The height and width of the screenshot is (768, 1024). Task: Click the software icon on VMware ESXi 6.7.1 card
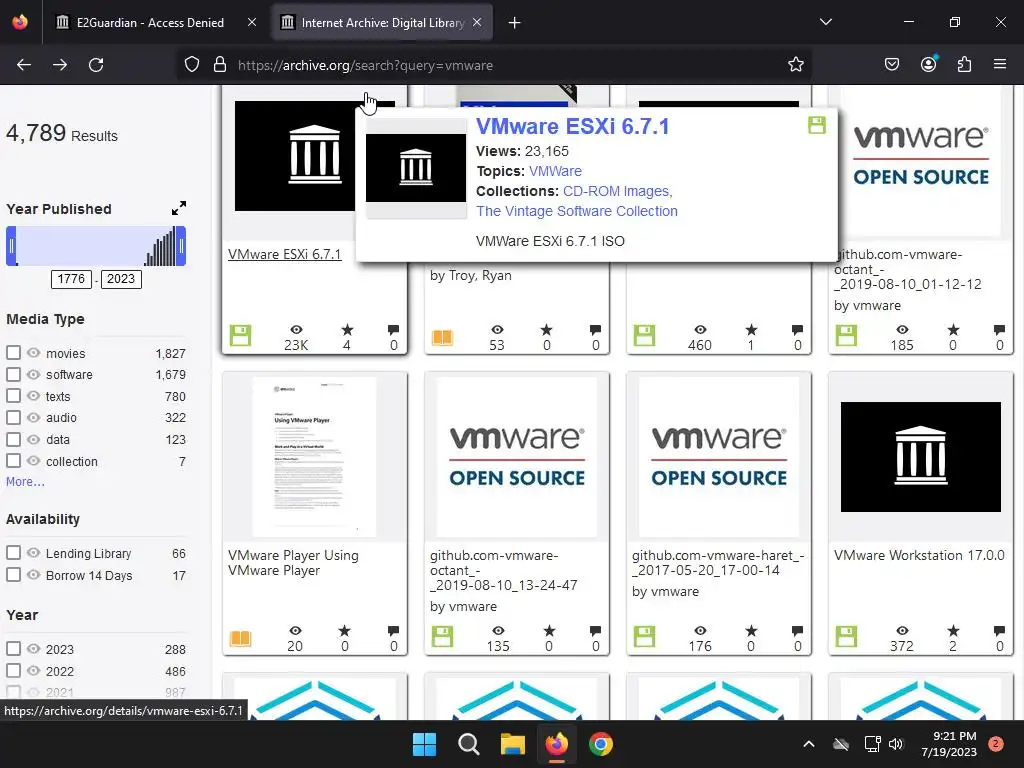(240, 336)
